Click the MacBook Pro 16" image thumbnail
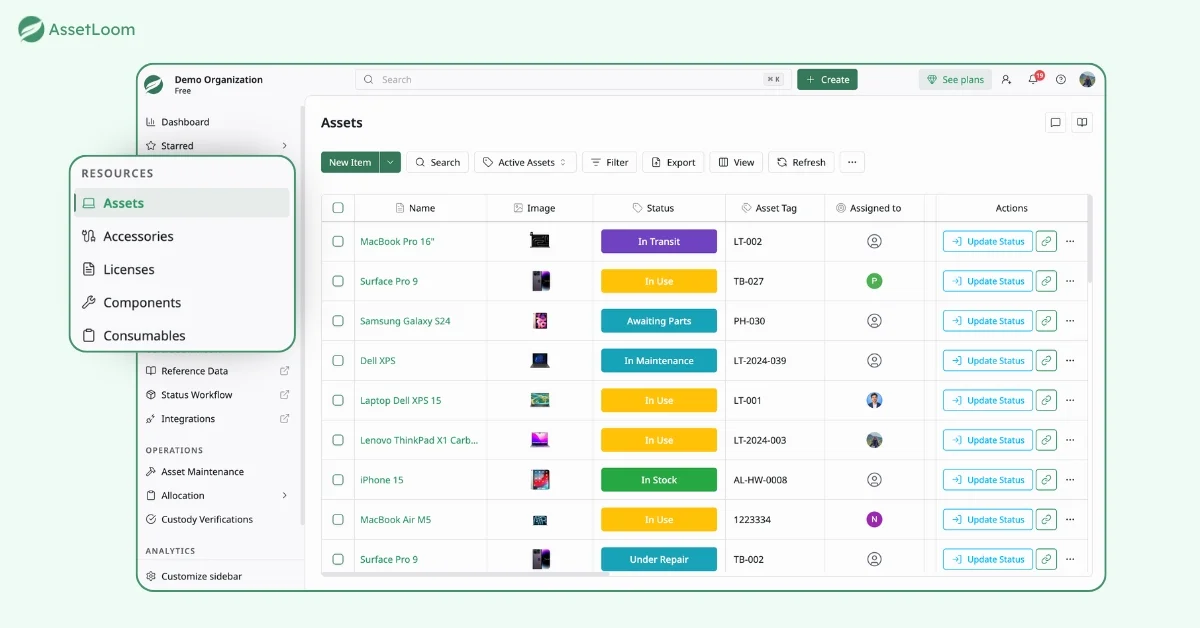This screenshot has width=1200, height=628. point(540,241)
